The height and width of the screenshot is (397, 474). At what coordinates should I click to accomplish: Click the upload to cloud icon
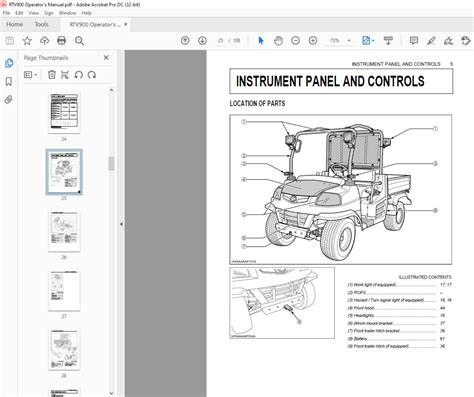pyautogui.click(x=44, y=41)
